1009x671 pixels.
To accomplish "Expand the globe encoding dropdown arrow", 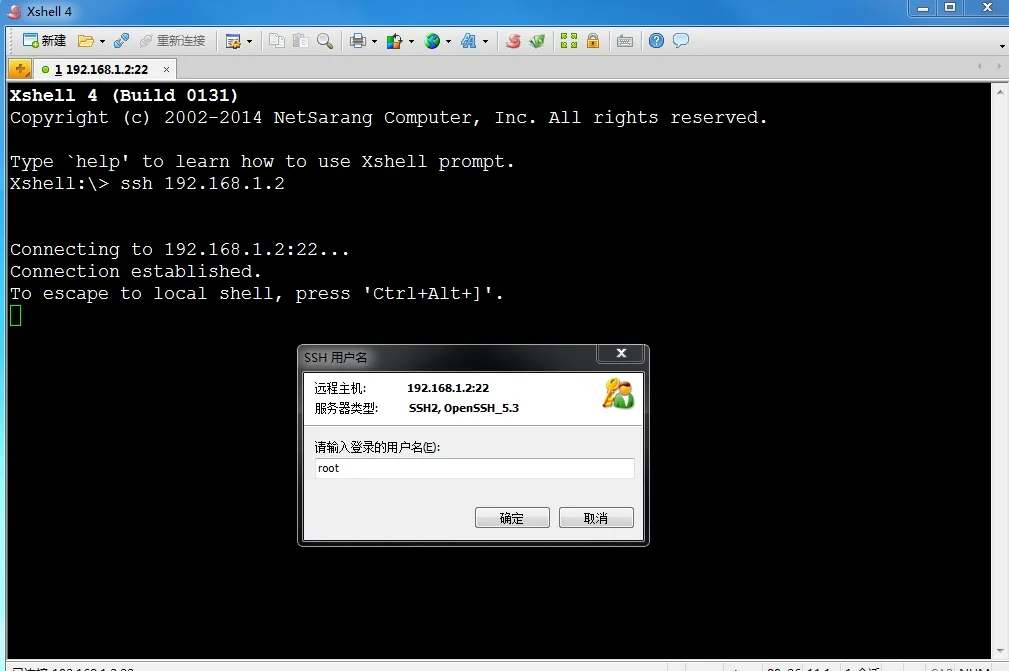I will [449, 41].
